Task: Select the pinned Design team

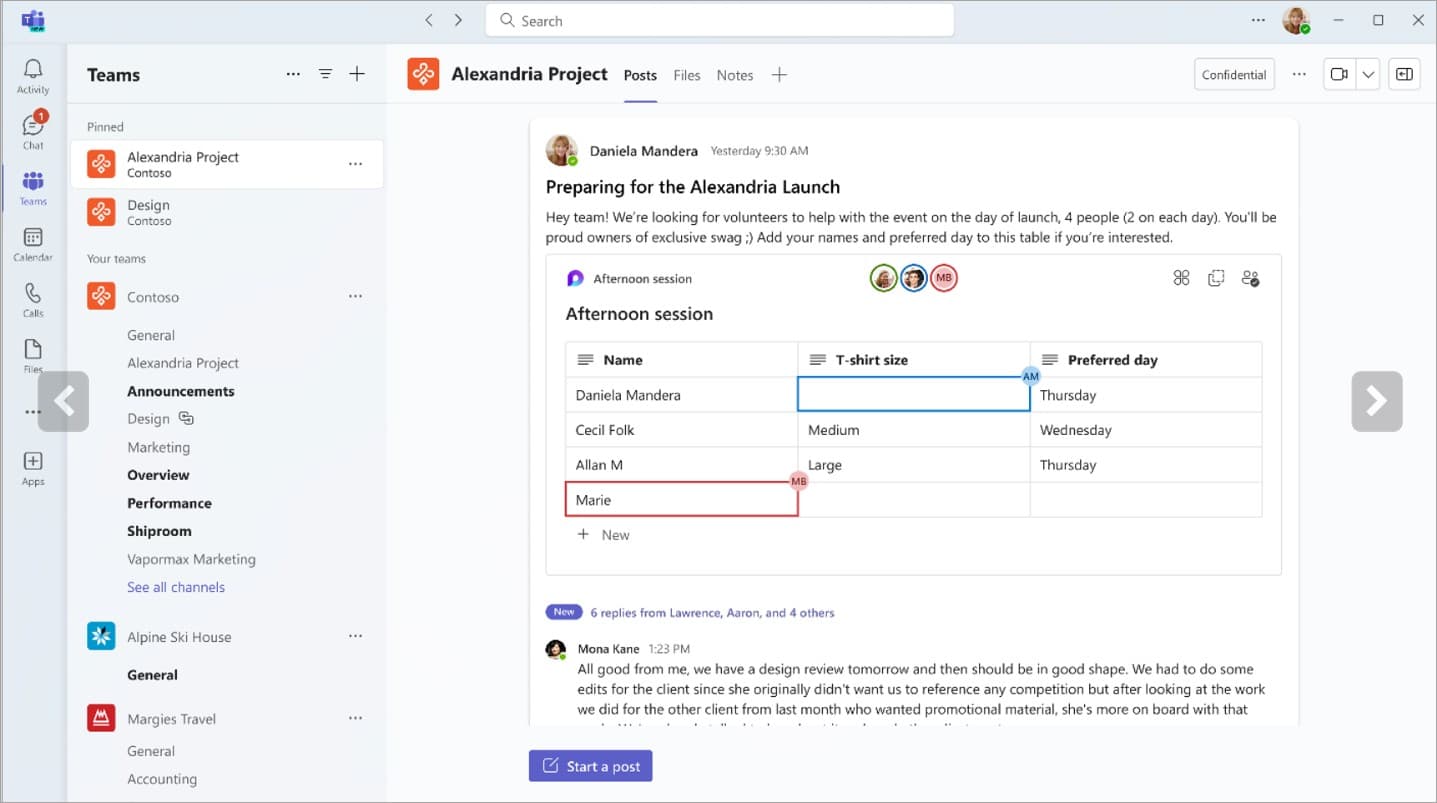Action: (227, 212)
